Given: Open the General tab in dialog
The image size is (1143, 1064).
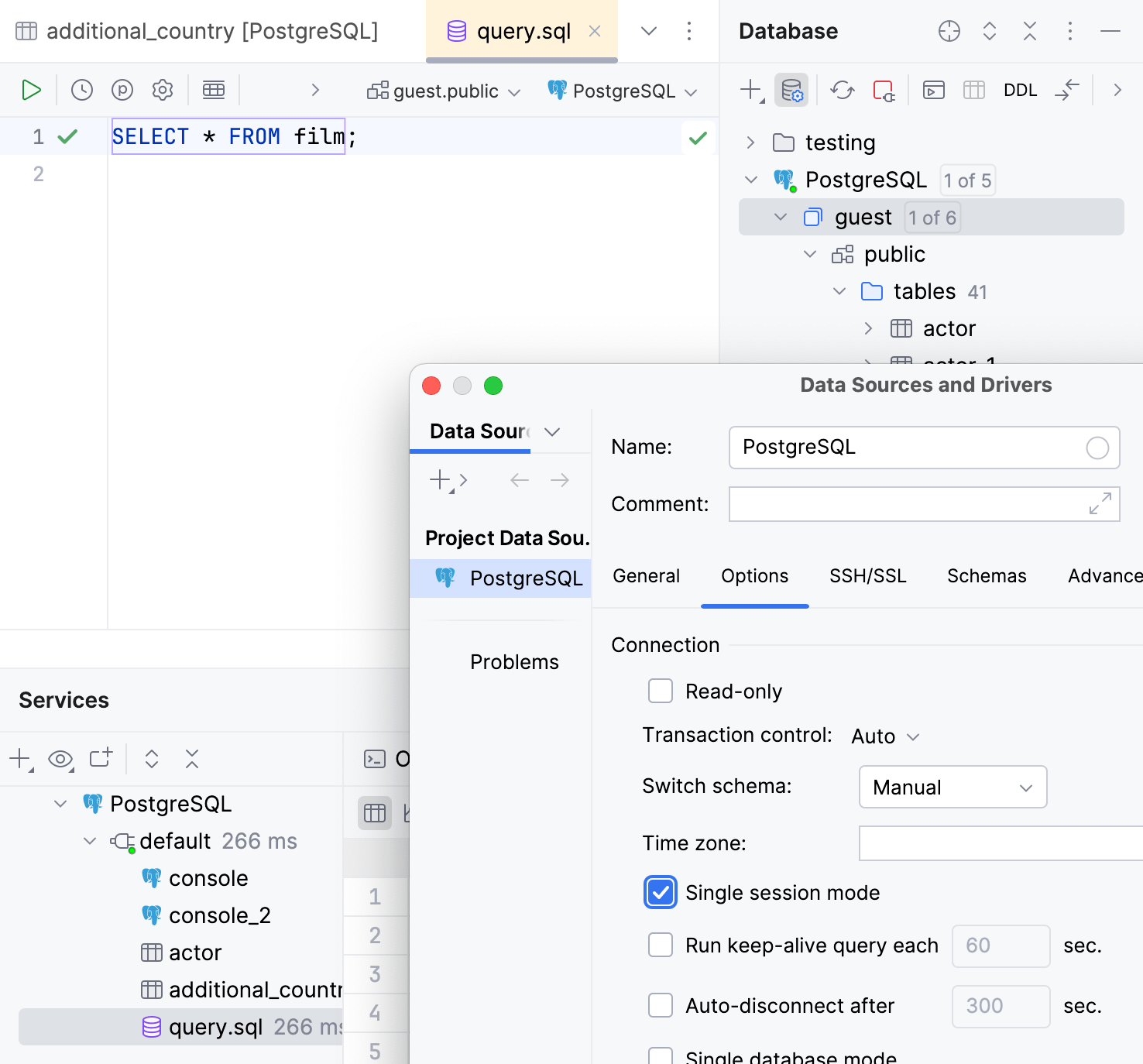Looking at the screenshot, I should tap(646, 575).
